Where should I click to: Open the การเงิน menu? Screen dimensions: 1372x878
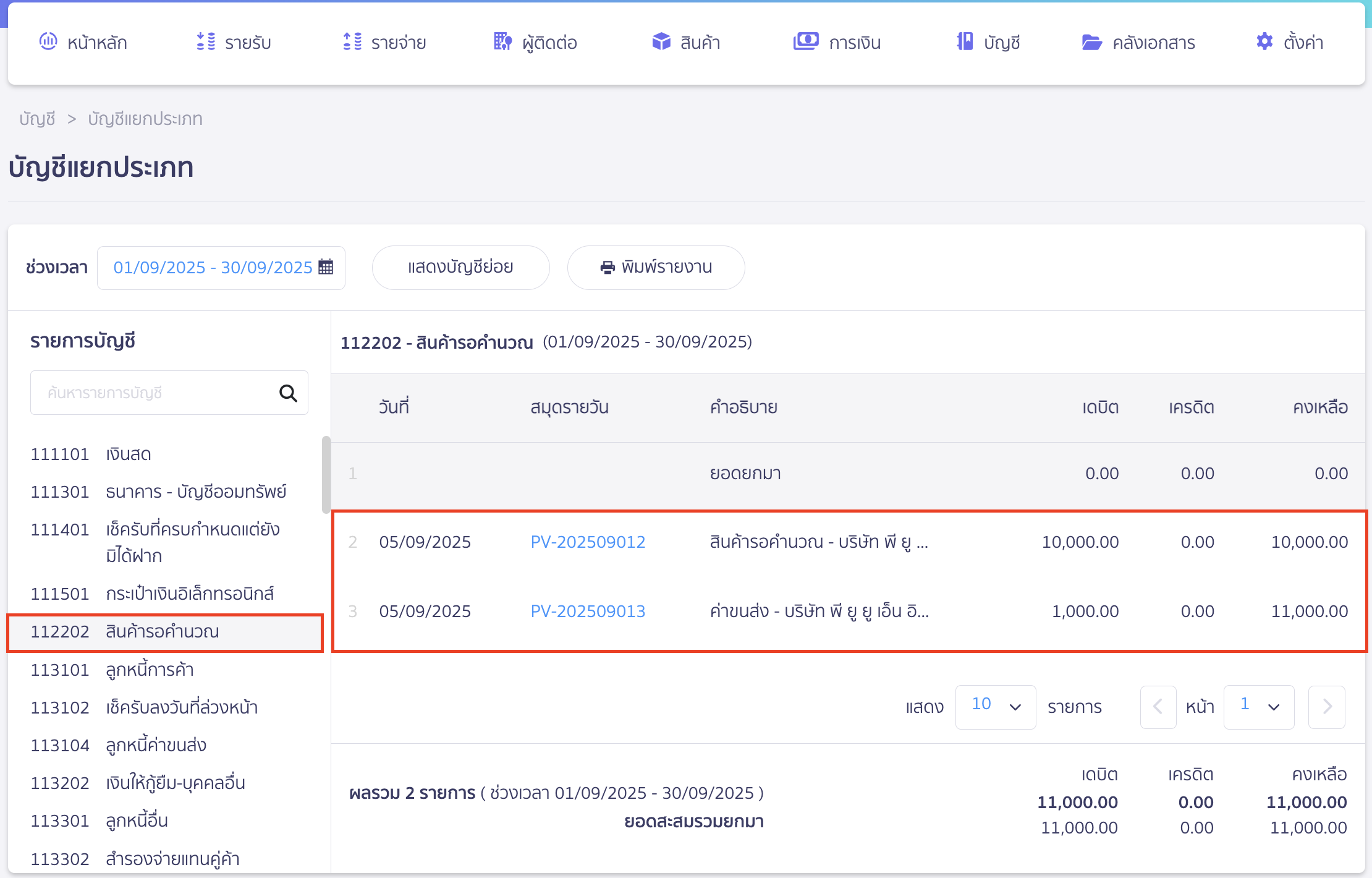tap(837, 42)
